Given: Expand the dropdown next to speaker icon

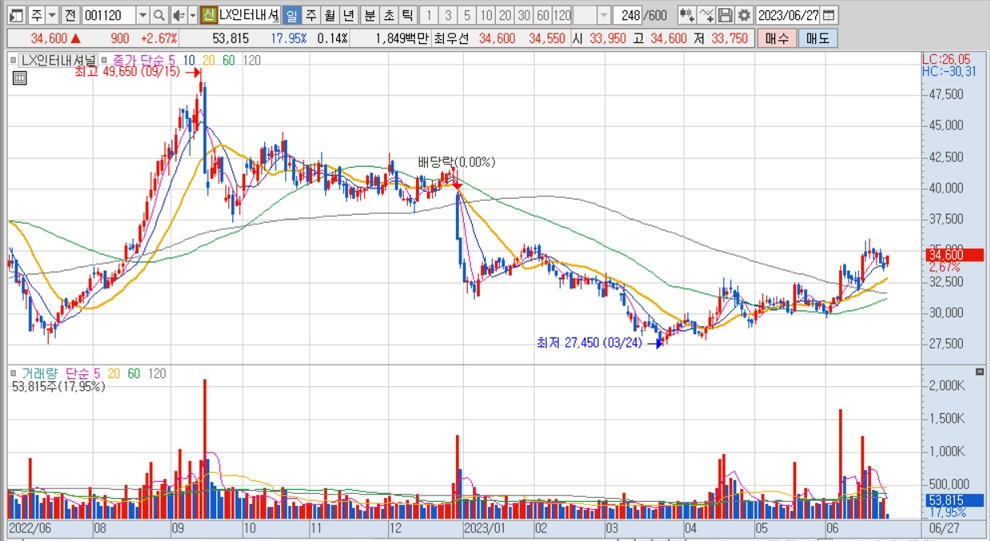Looking at the screenshot, I should tap(191, 16).
